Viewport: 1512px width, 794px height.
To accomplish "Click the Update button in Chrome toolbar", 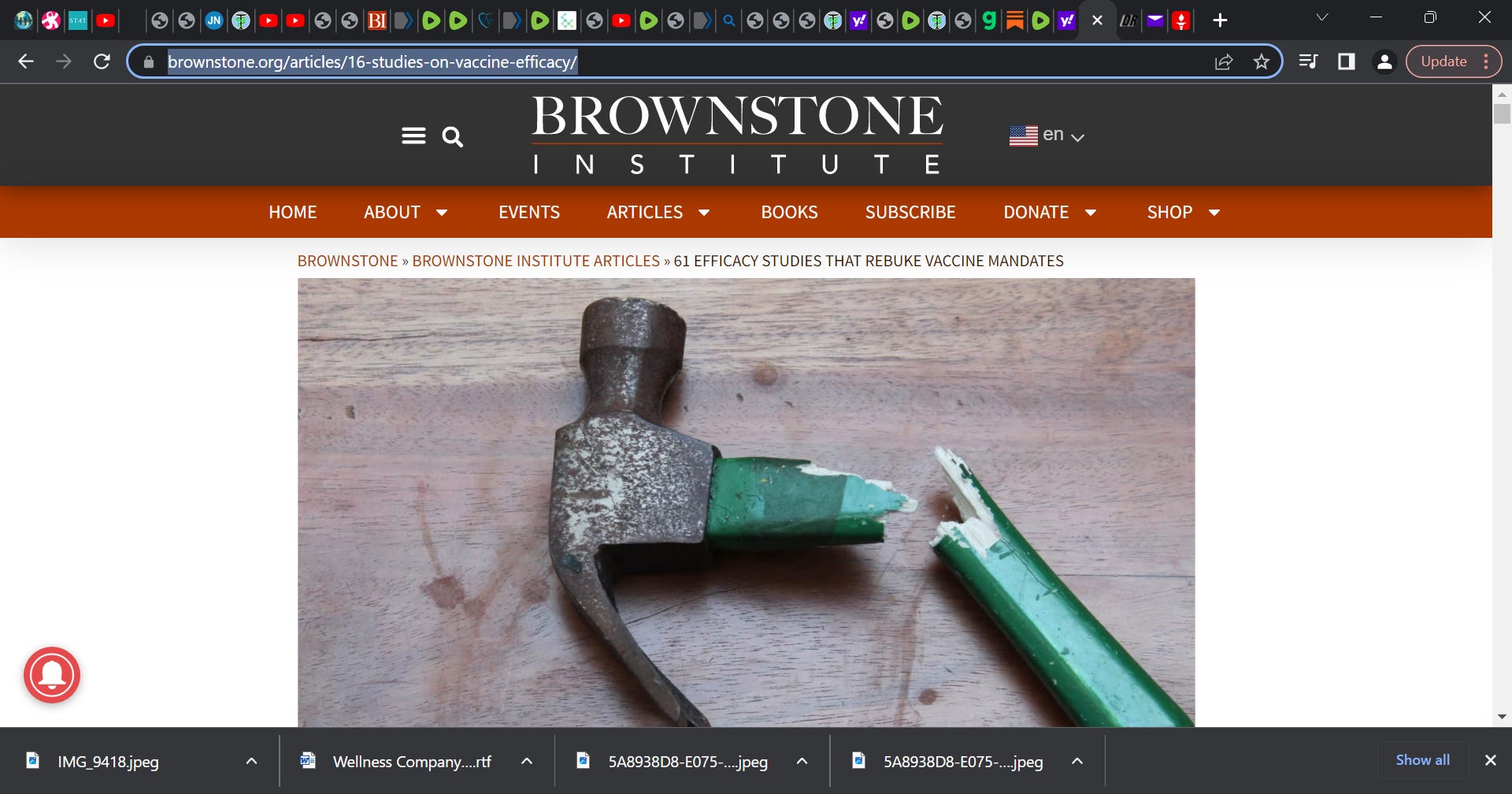I will 1443,61.
